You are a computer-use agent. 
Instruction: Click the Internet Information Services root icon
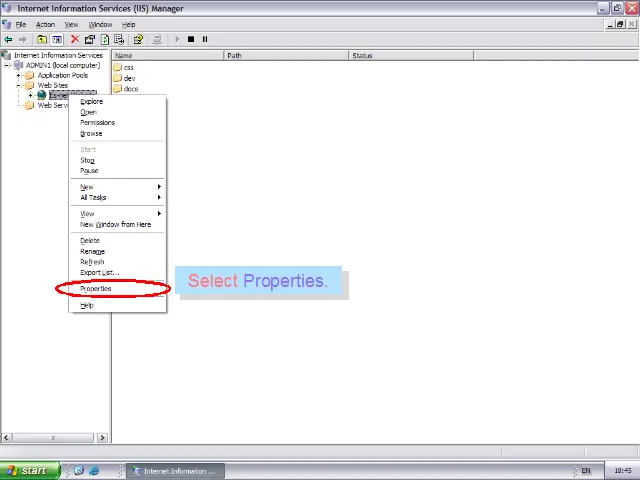tap(6, 55)
